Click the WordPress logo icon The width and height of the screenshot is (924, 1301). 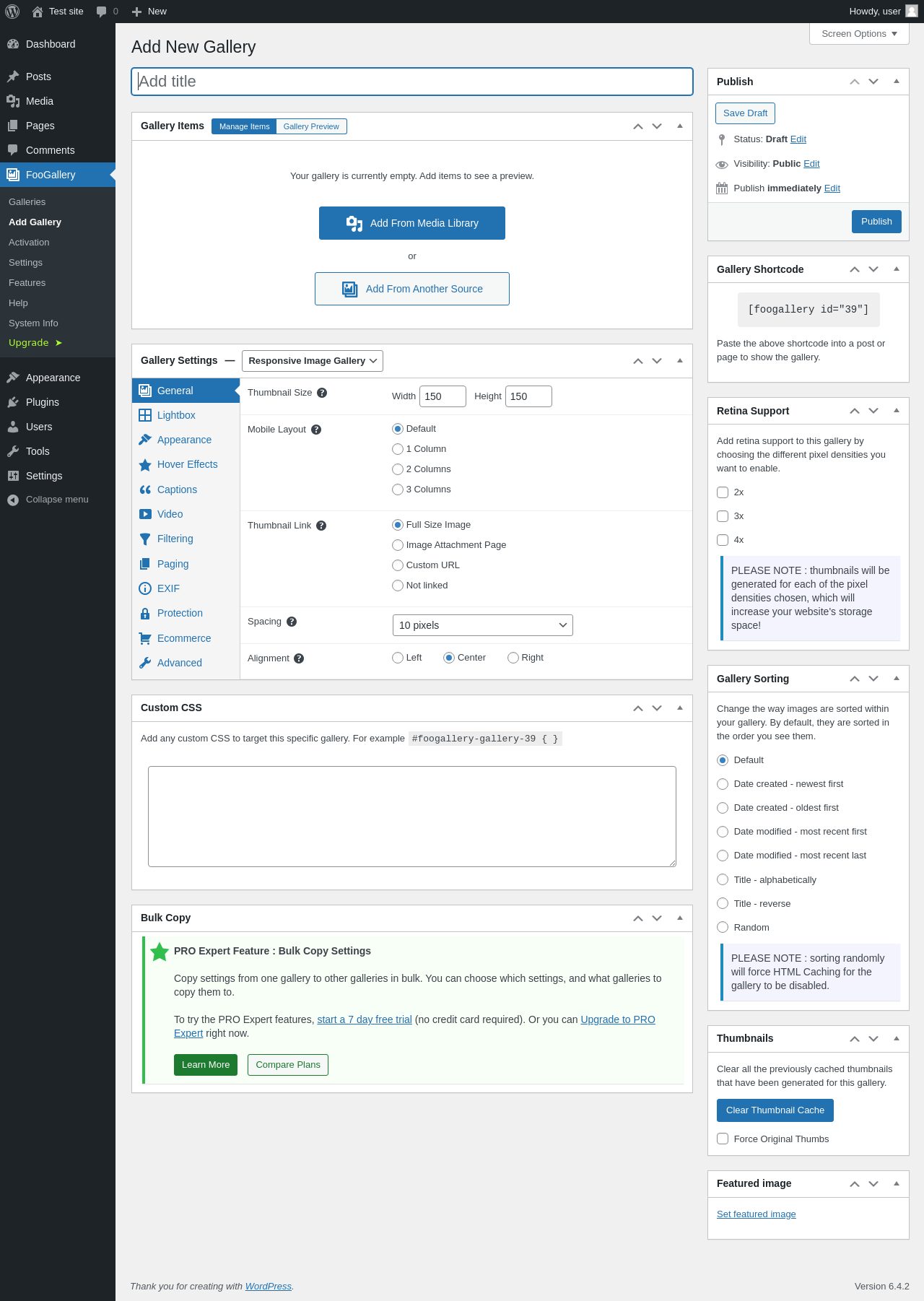(x=12, y=12)
